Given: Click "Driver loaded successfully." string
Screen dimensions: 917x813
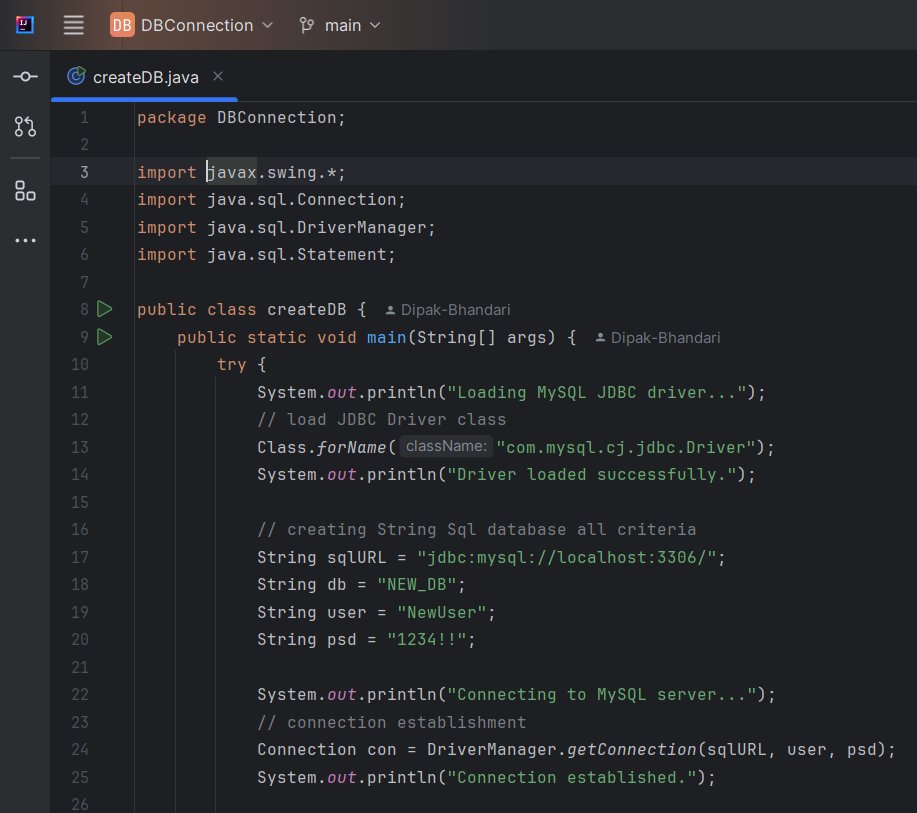Looking at the screenshot, I should click(592, 474).
